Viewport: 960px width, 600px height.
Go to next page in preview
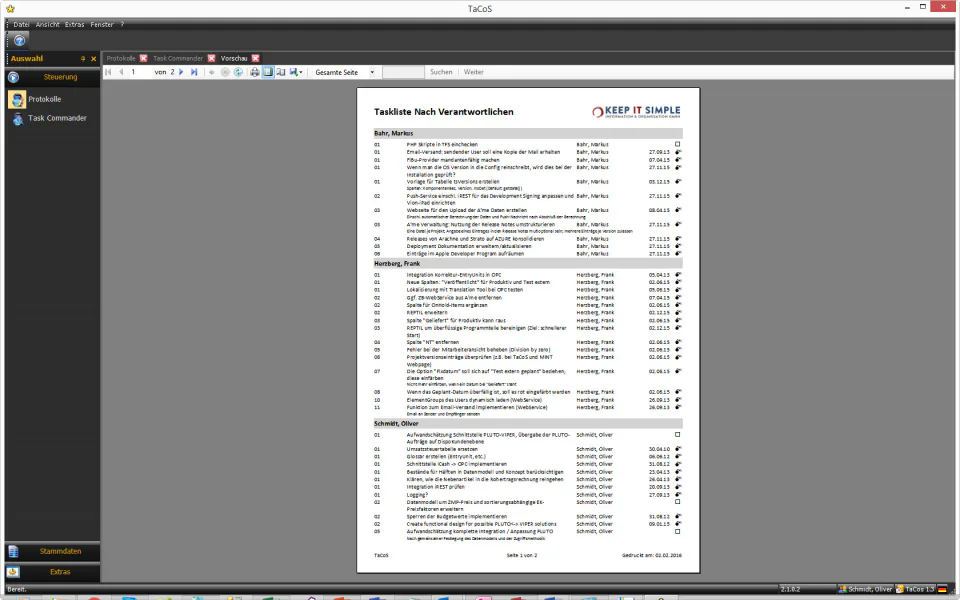click(x=181, y=72)
